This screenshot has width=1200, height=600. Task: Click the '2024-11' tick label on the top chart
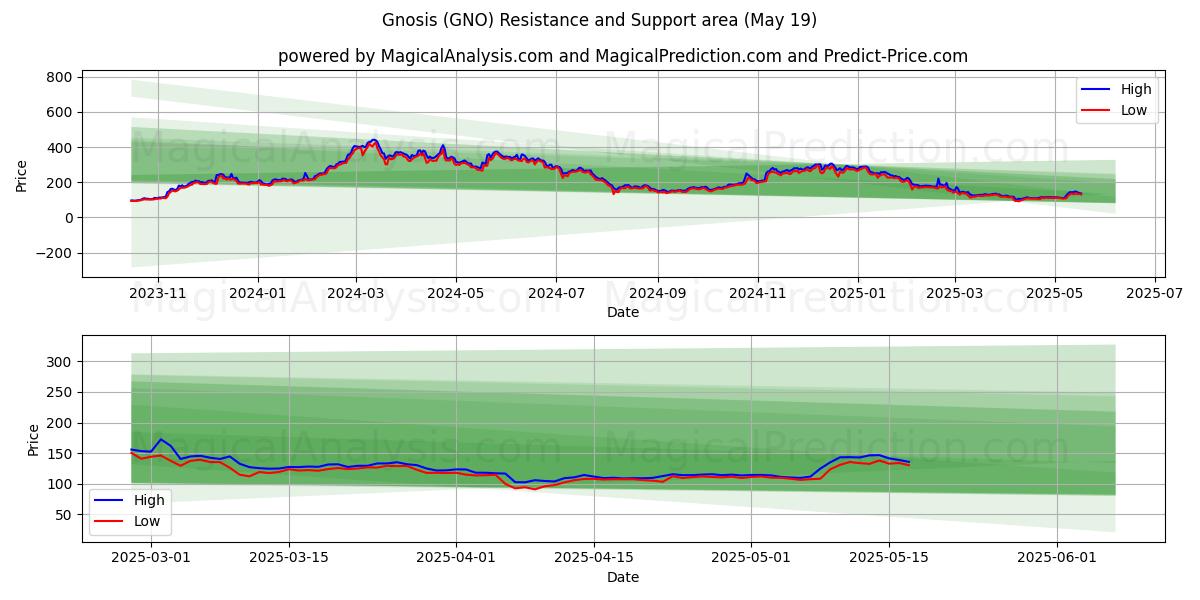[757, 294]
